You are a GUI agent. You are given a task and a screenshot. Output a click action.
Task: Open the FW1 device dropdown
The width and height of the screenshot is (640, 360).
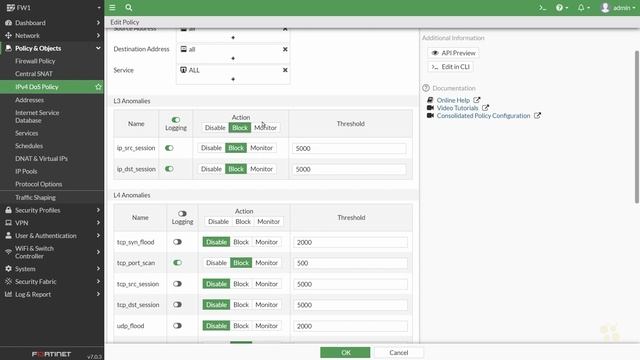pos(52,8)
